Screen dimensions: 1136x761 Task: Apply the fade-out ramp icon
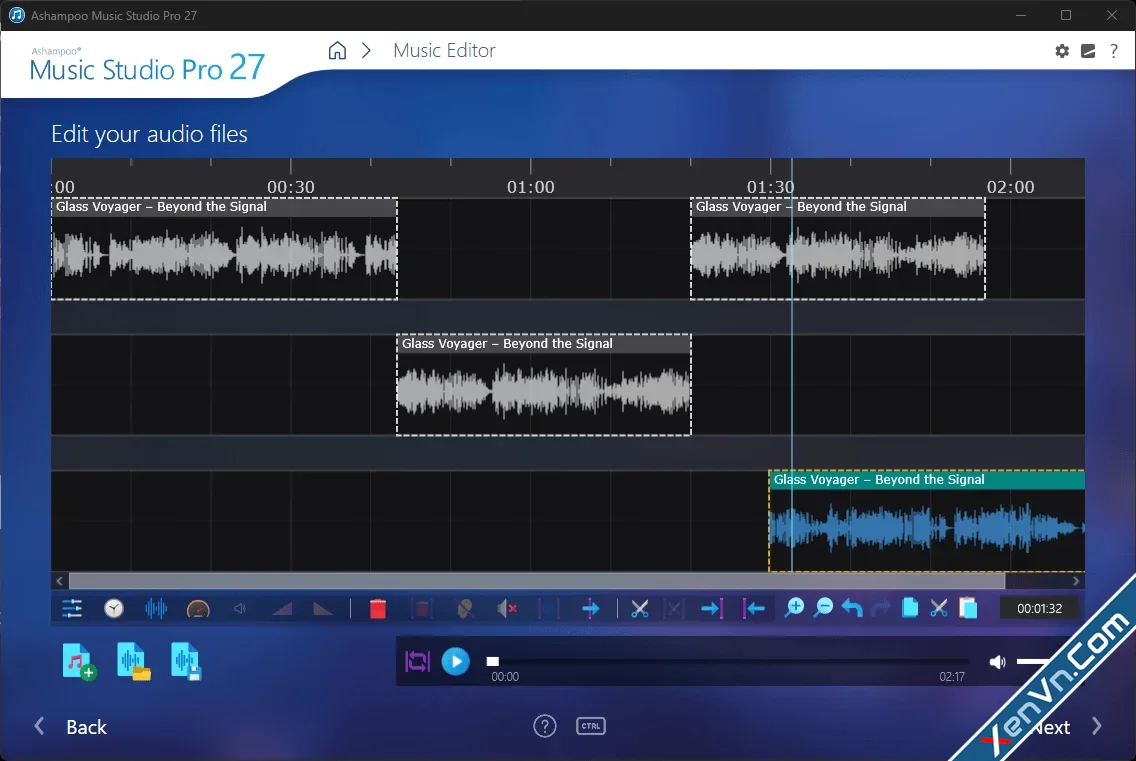(322, 608)
